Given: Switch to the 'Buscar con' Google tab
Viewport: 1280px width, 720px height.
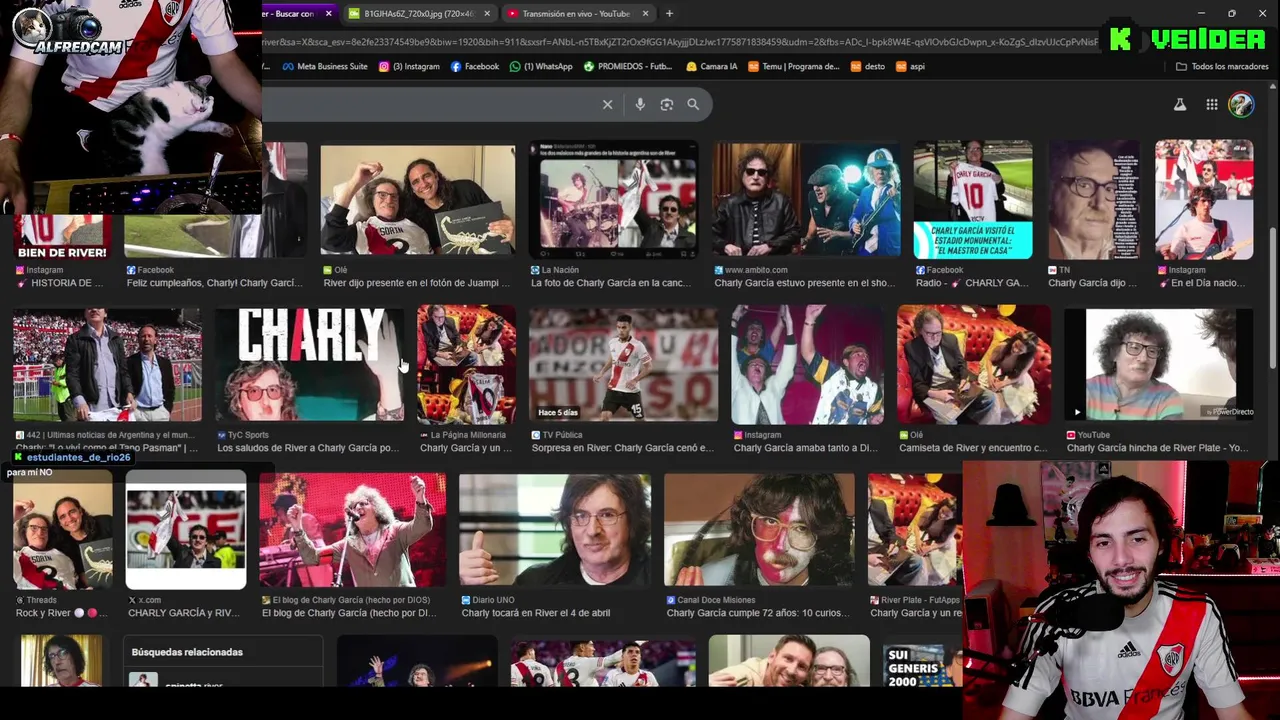Looking at the screenshot, I should pyautogui.click(x=293, y=13).
